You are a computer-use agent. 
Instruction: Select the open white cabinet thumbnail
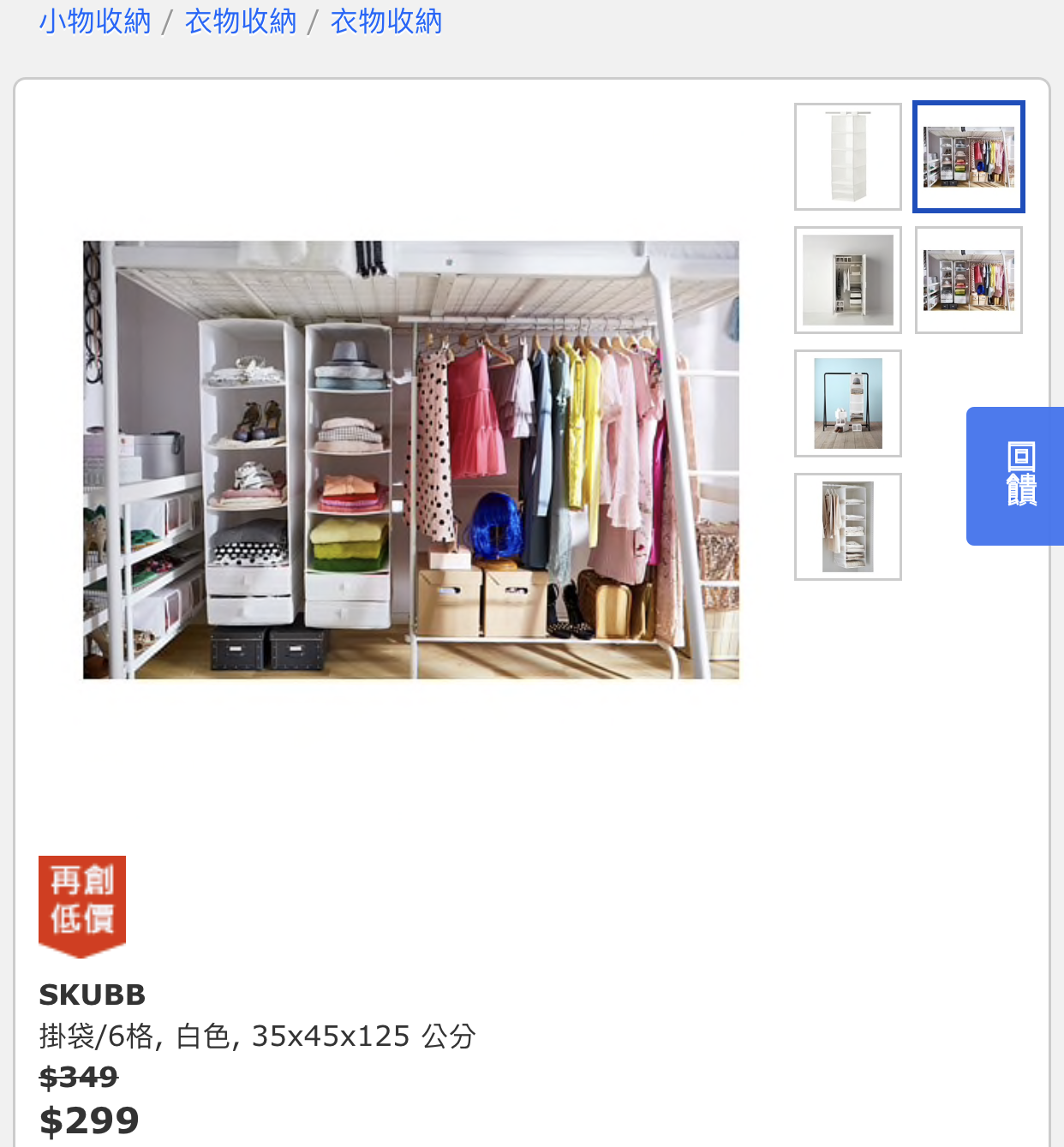pos(848,280)
